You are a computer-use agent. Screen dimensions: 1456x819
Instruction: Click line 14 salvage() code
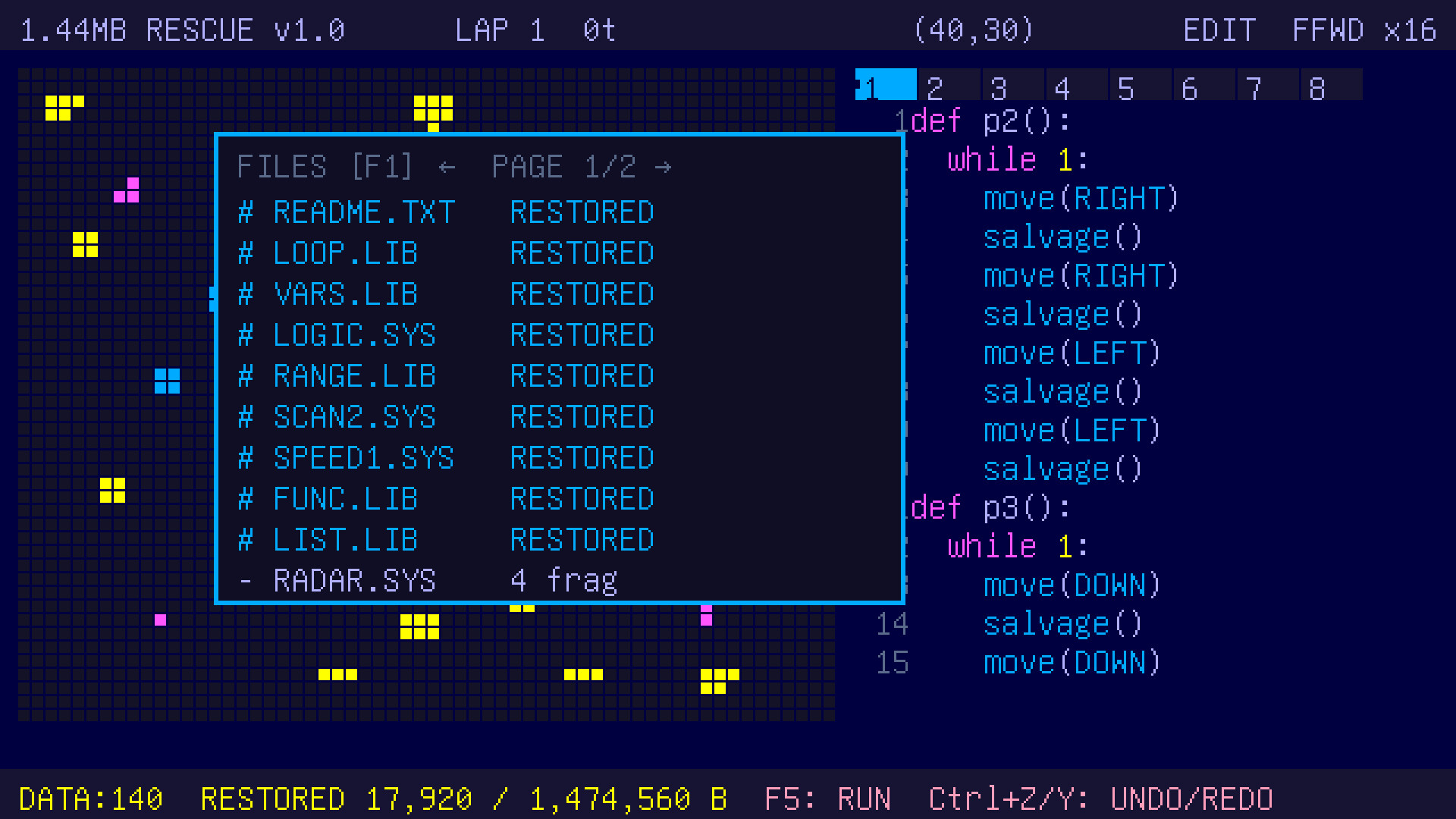coord(1063,624)
